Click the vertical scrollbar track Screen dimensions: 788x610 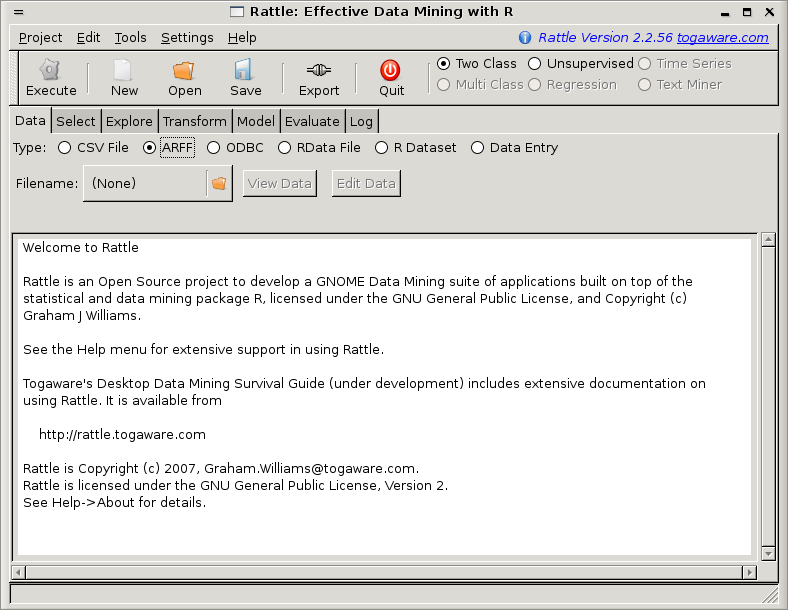coord(768,396)
